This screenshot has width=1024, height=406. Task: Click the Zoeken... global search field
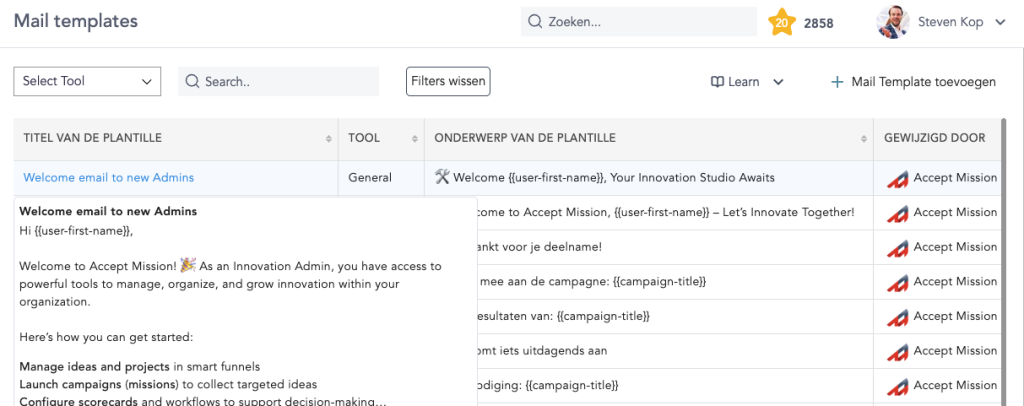639,22
